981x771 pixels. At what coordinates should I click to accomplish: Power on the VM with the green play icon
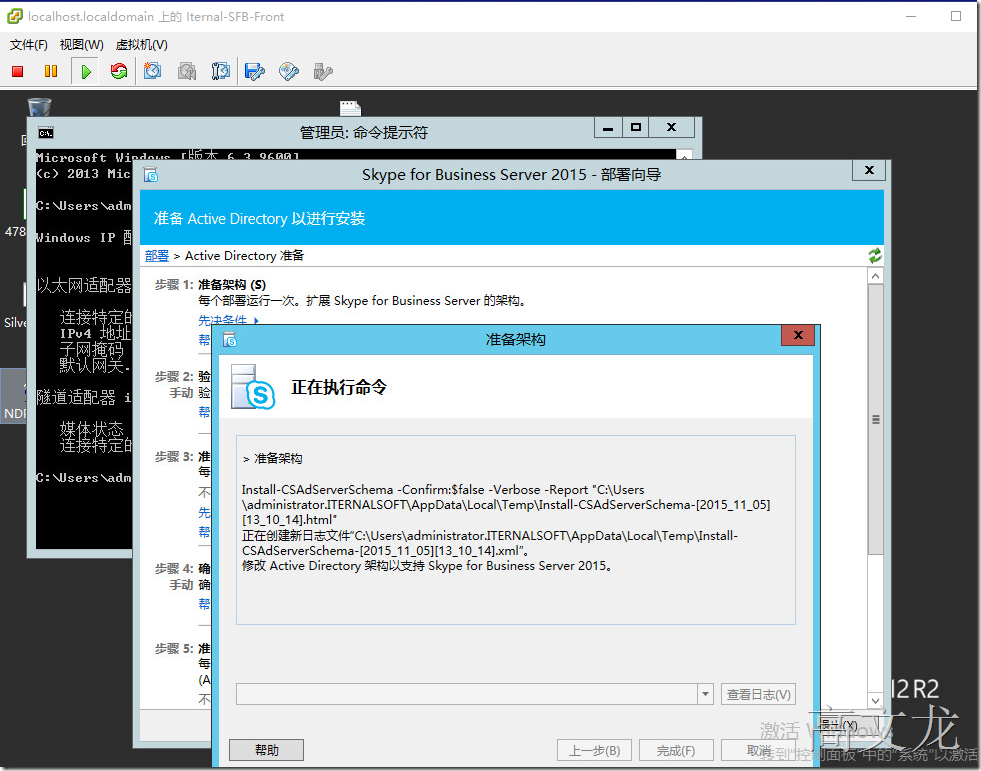click(86, 71)
